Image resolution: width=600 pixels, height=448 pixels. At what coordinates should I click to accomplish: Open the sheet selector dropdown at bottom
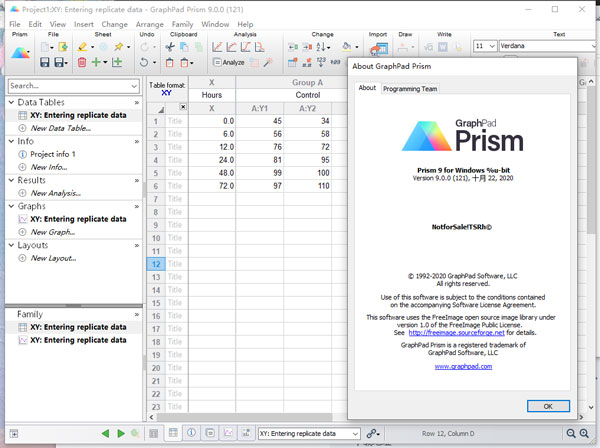click(309, 433)
